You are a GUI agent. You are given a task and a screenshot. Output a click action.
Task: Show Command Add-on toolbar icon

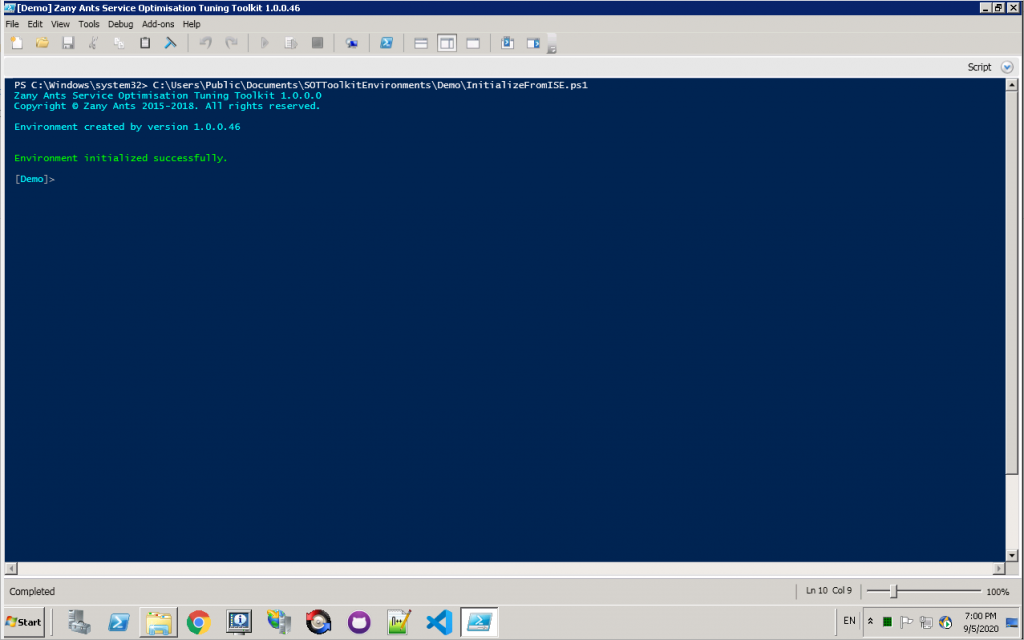click(x=534, y=43)
